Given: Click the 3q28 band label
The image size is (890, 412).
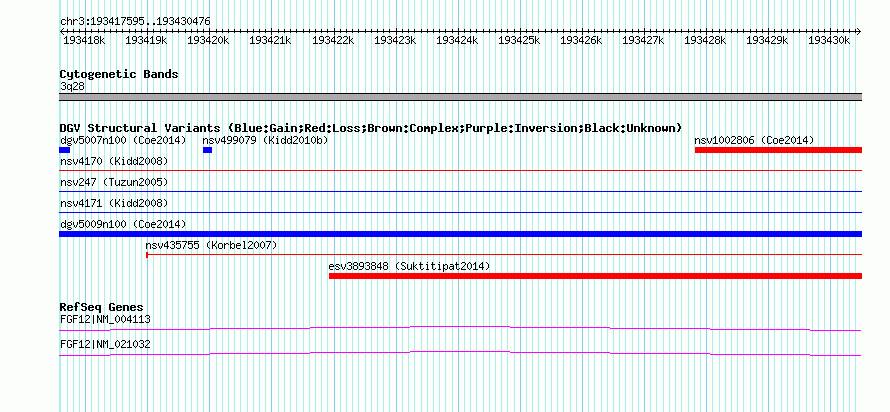Looking at the screenshot, I should pyautogui.click(x=72, y=86).
